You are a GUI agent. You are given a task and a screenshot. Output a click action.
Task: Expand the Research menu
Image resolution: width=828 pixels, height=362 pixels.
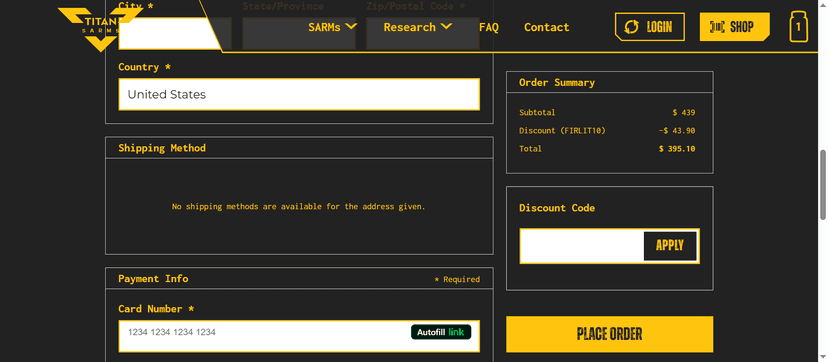click(x=417, y=27)
